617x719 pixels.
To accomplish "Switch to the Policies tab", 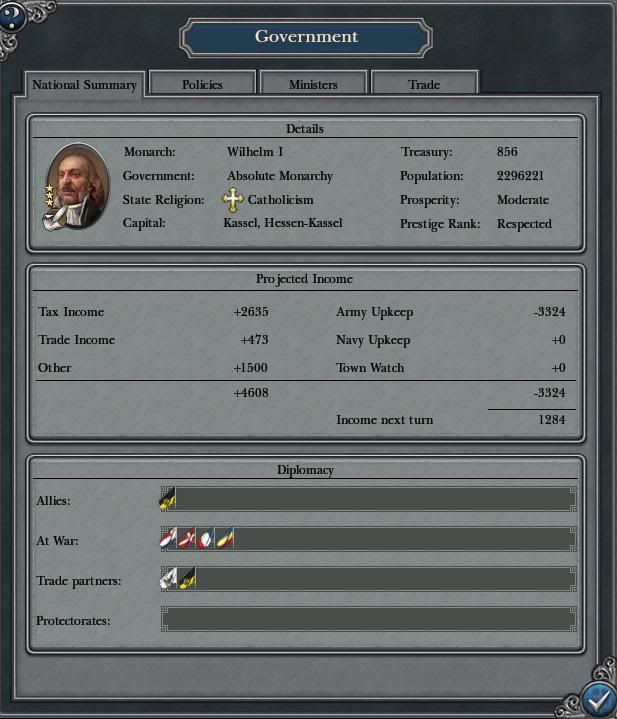I will click(202, 84).
